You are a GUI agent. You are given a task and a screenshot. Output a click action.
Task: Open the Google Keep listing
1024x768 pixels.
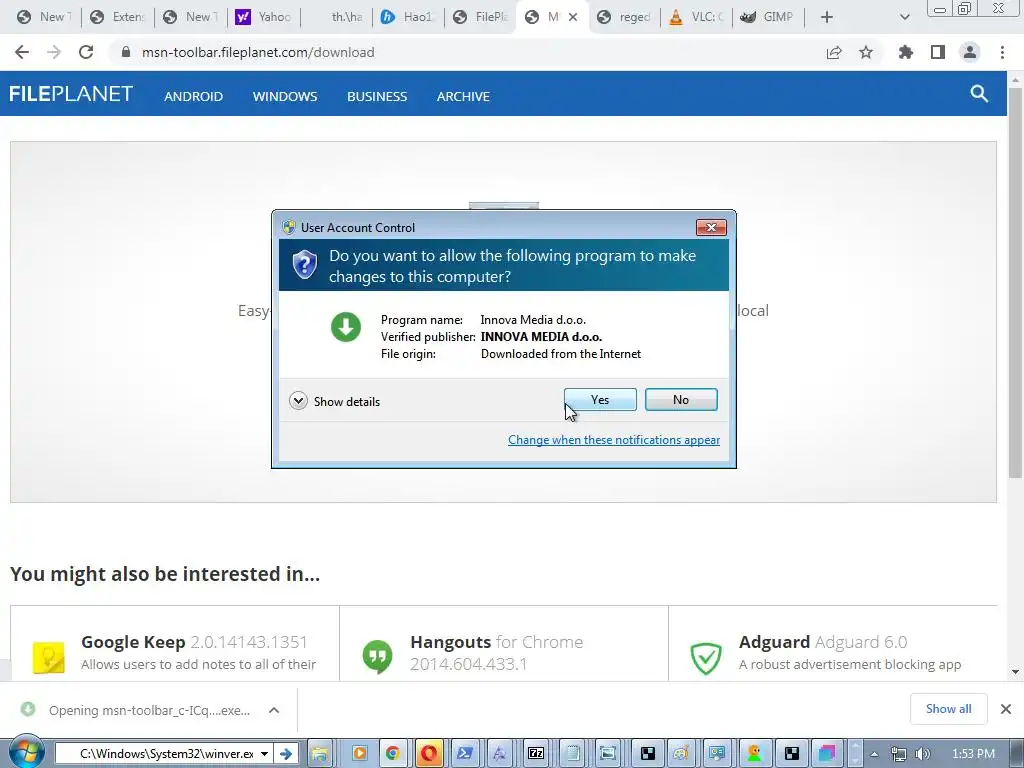point(175,644)
